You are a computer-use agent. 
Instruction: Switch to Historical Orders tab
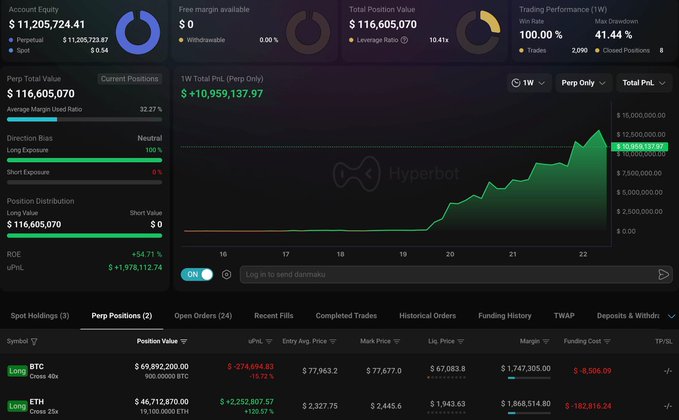(x=427, y=316)
